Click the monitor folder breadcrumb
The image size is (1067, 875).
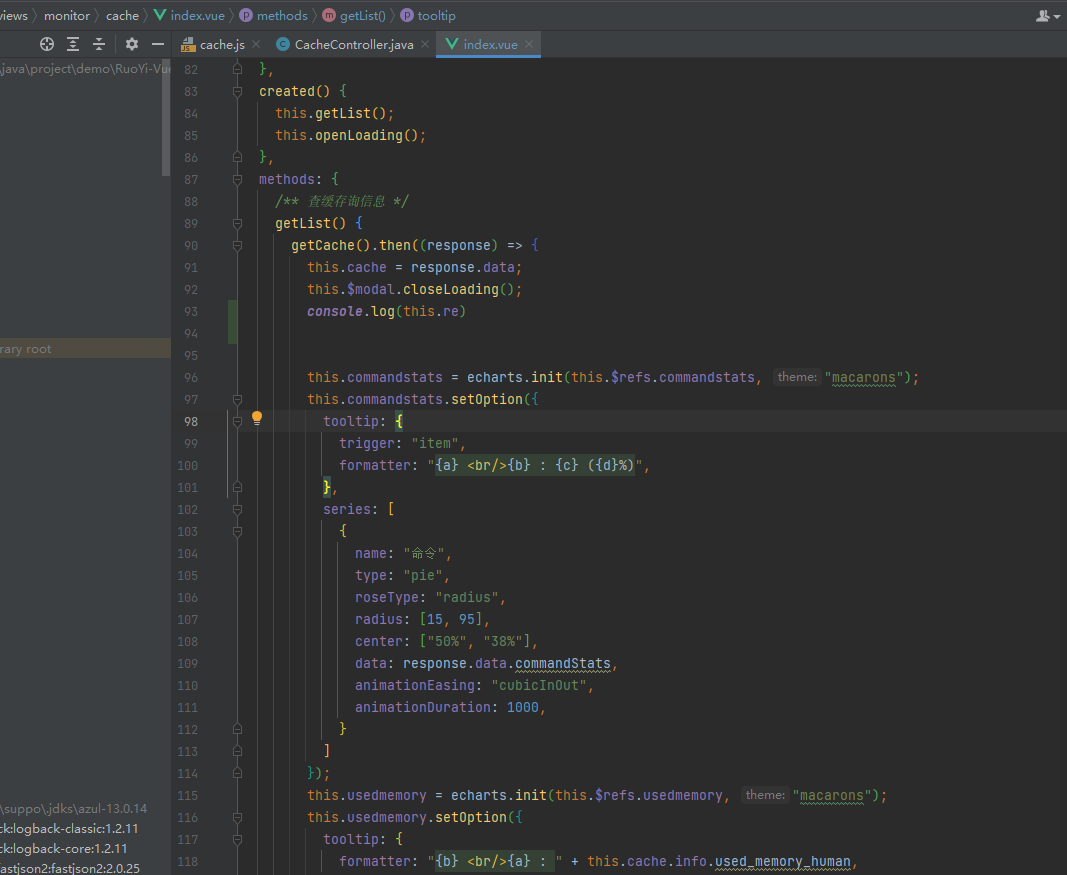(x=66, y=15)
